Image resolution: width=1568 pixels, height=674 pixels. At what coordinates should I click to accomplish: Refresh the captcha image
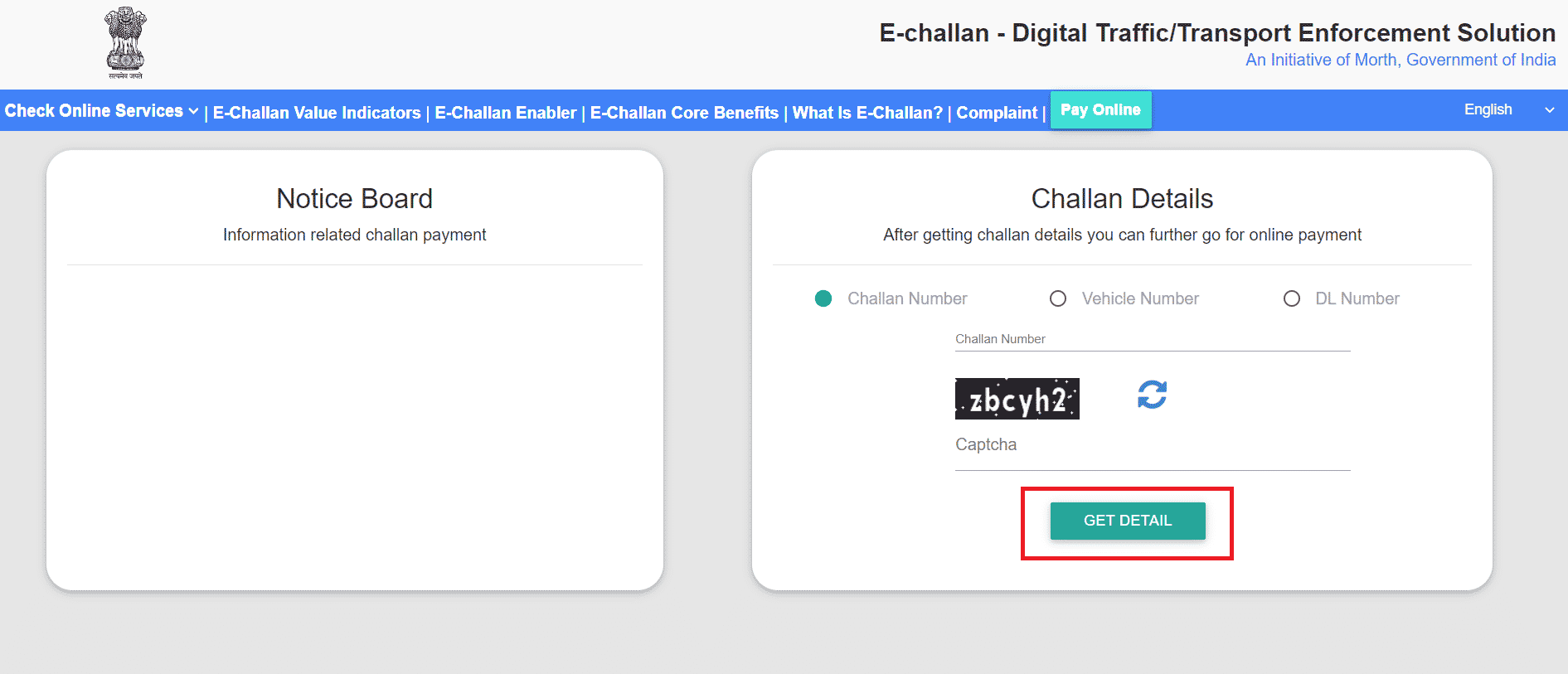pyautogui.click(x=1152, y=395)
